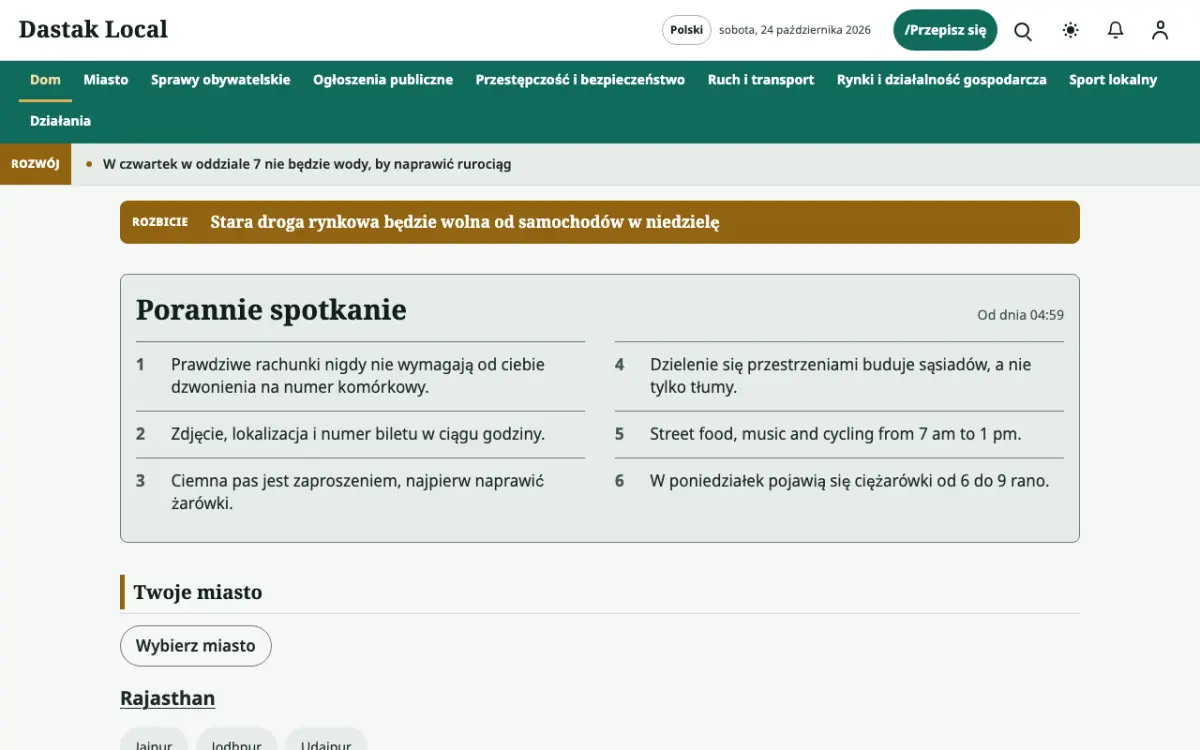Screen dimensions: 1200x750
Task: Open the Stara droga rynkowa breaking headline
Action: click(465, 222)
